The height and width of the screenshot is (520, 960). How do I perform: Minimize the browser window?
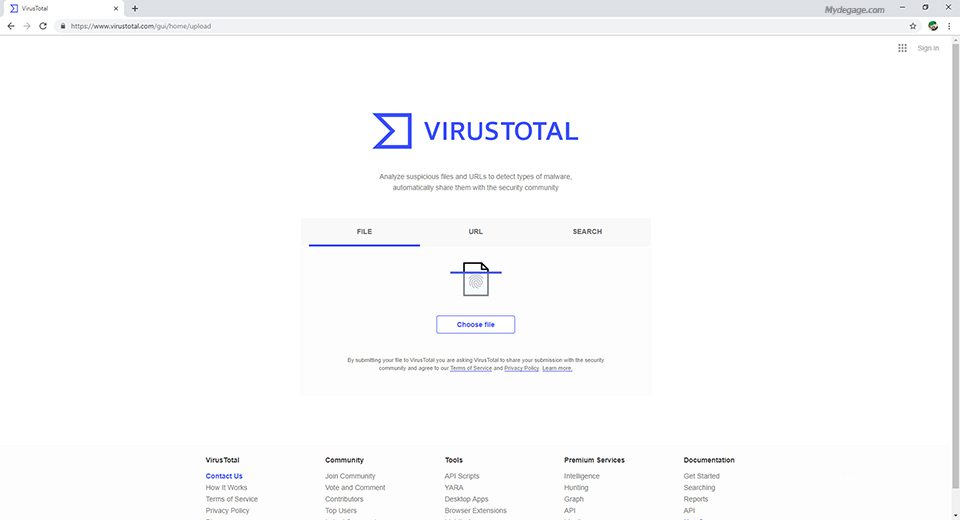(902, 7)
